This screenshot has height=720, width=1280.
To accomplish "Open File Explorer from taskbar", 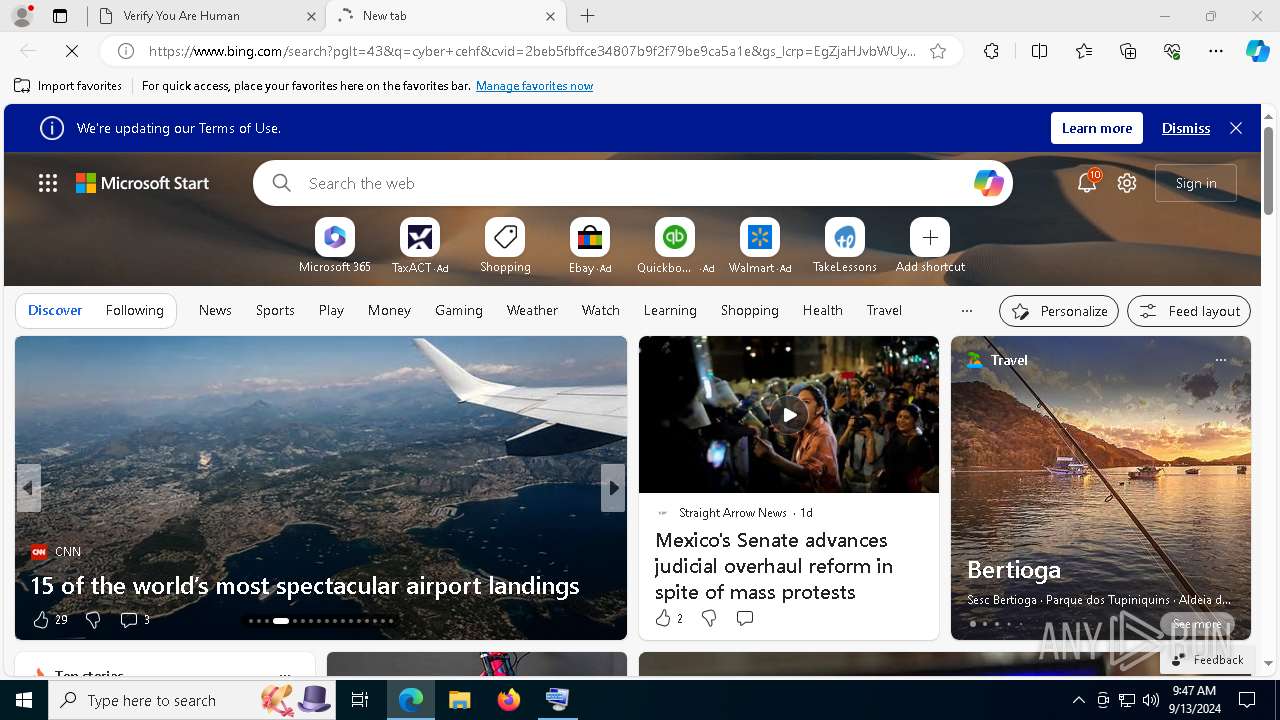I will 460,700.
